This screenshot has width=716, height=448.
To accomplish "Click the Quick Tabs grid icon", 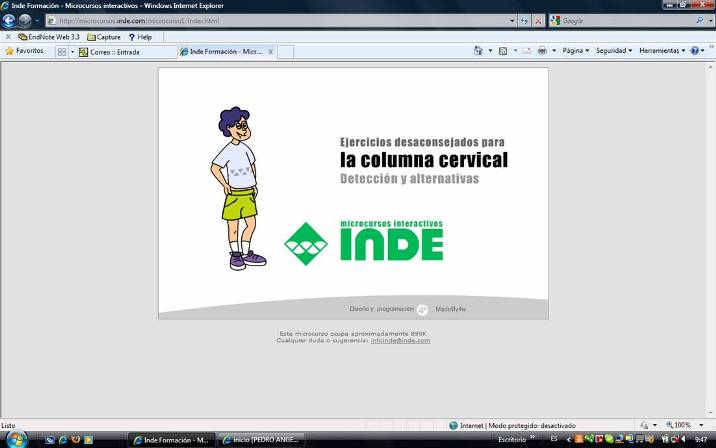I will (59, 51).
